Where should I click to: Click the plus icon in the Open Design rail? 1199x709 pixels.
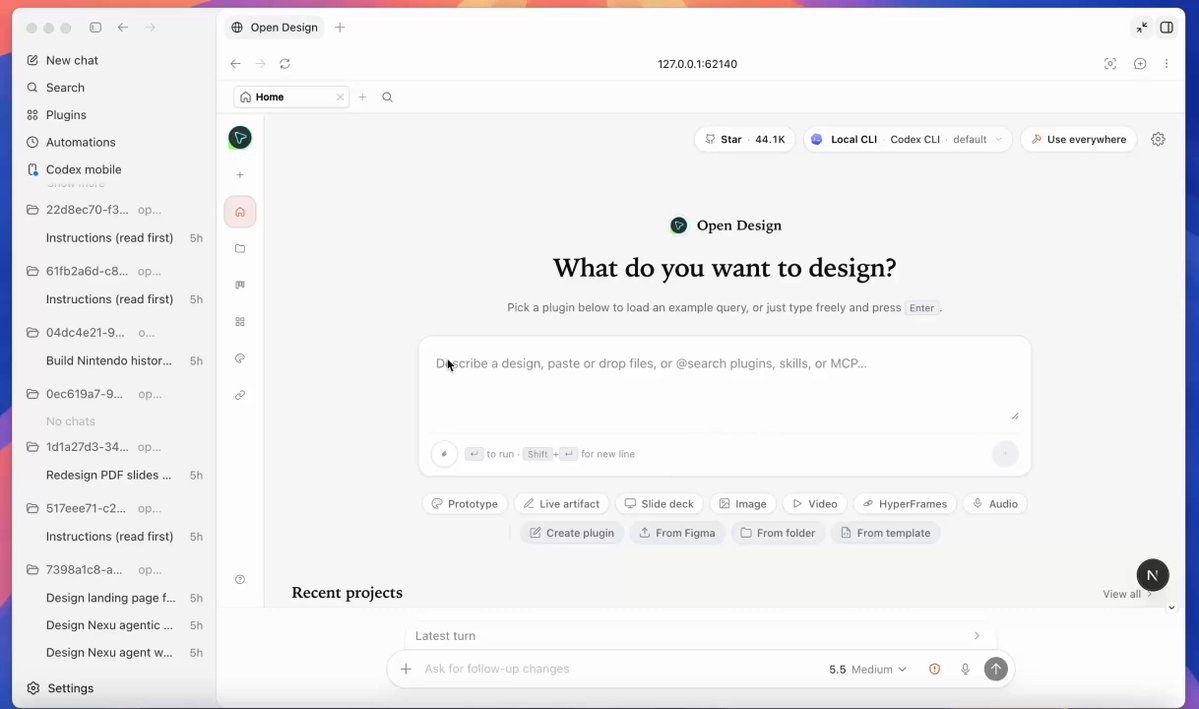[240, 175]
